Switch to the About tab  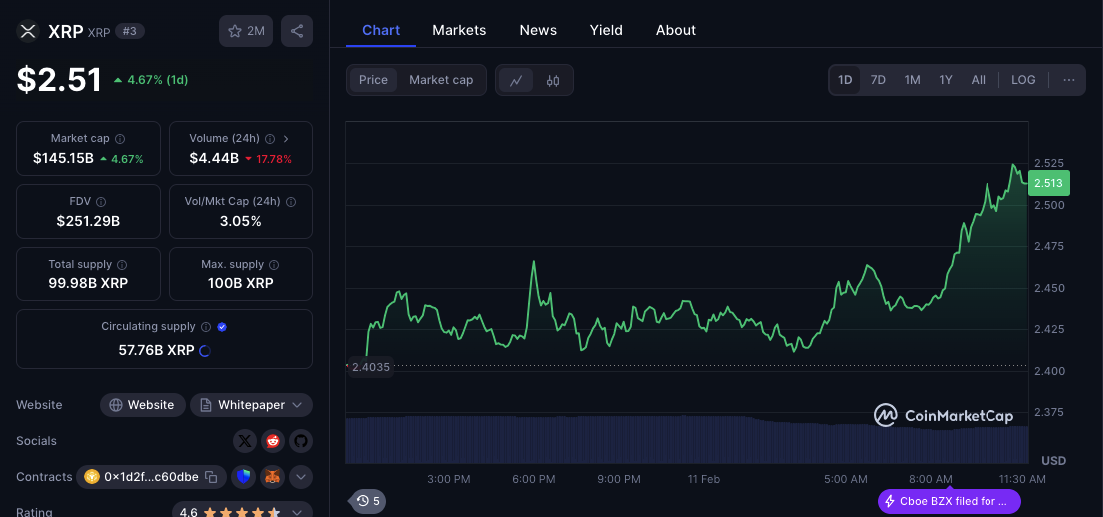click(676, 30)
